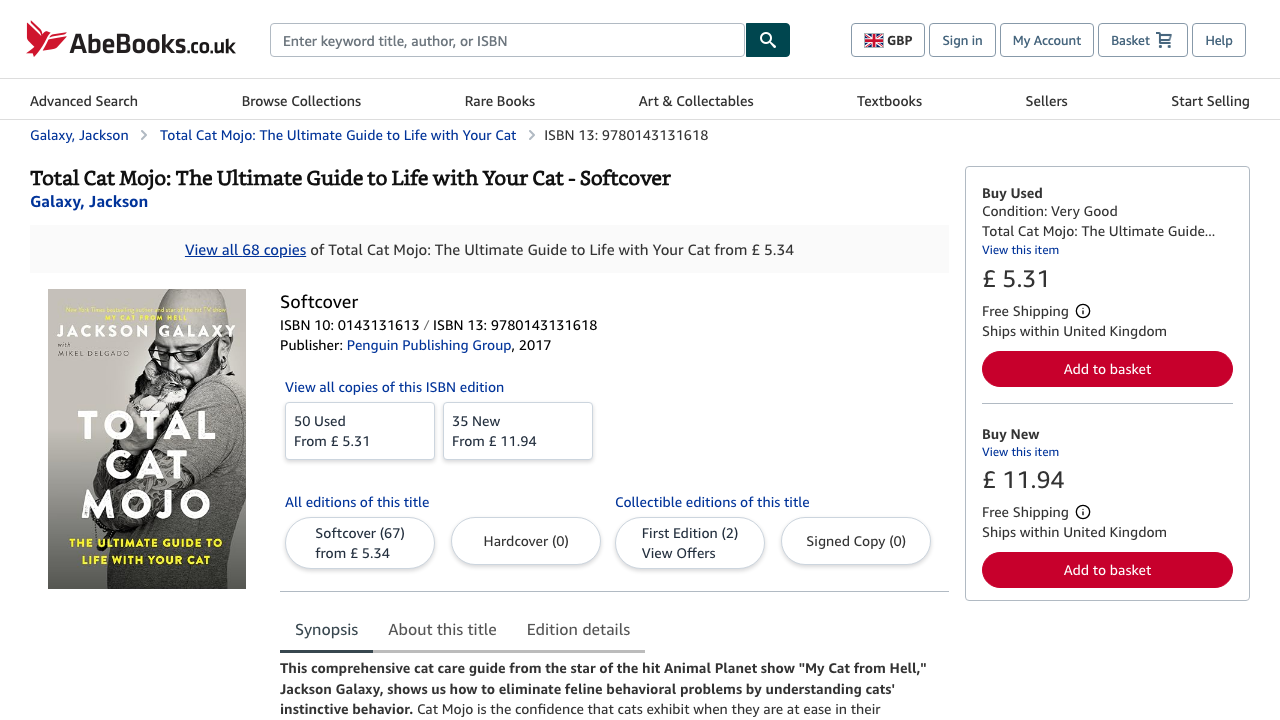Open View all 68 copies link

pos(245,249)
